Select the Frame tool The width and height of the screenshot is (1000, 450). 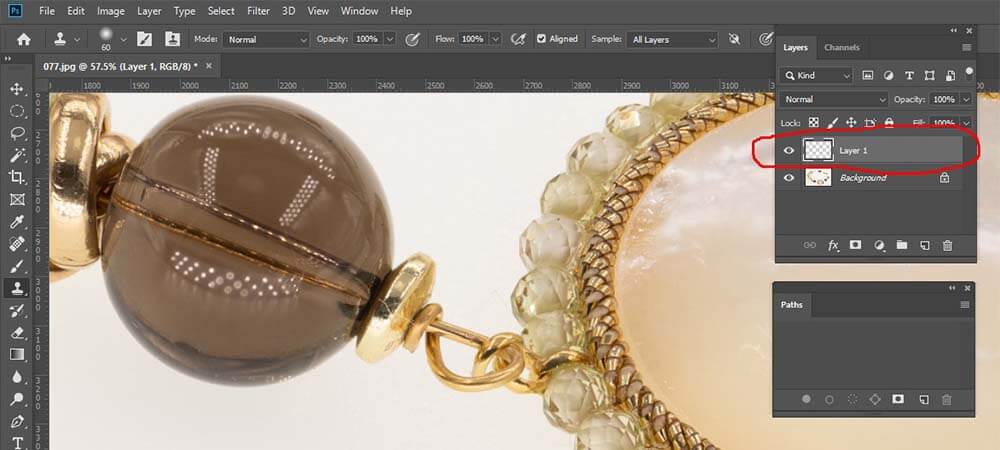[17, 200]
